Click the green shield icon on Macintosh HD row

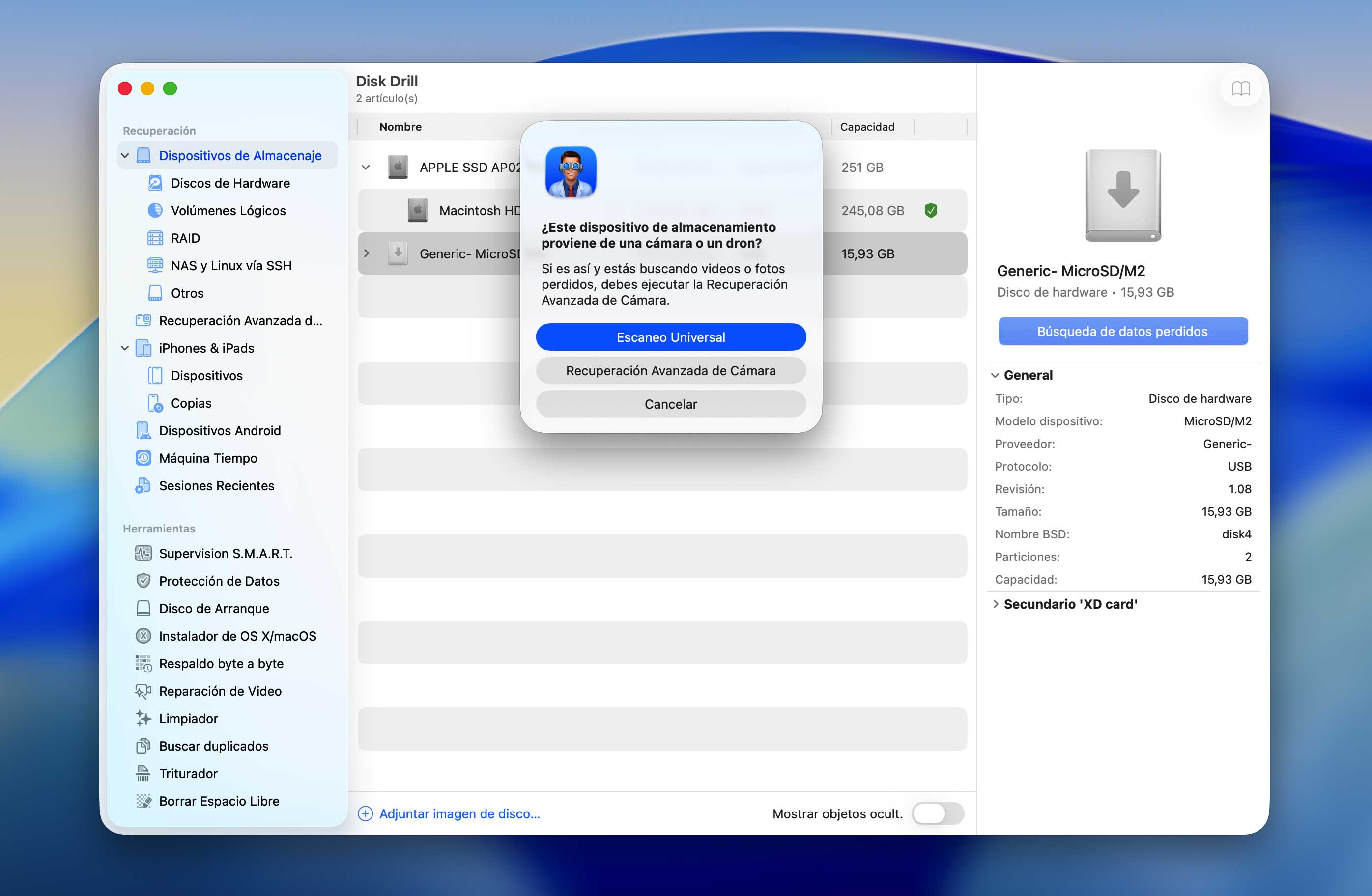(930, 210)
